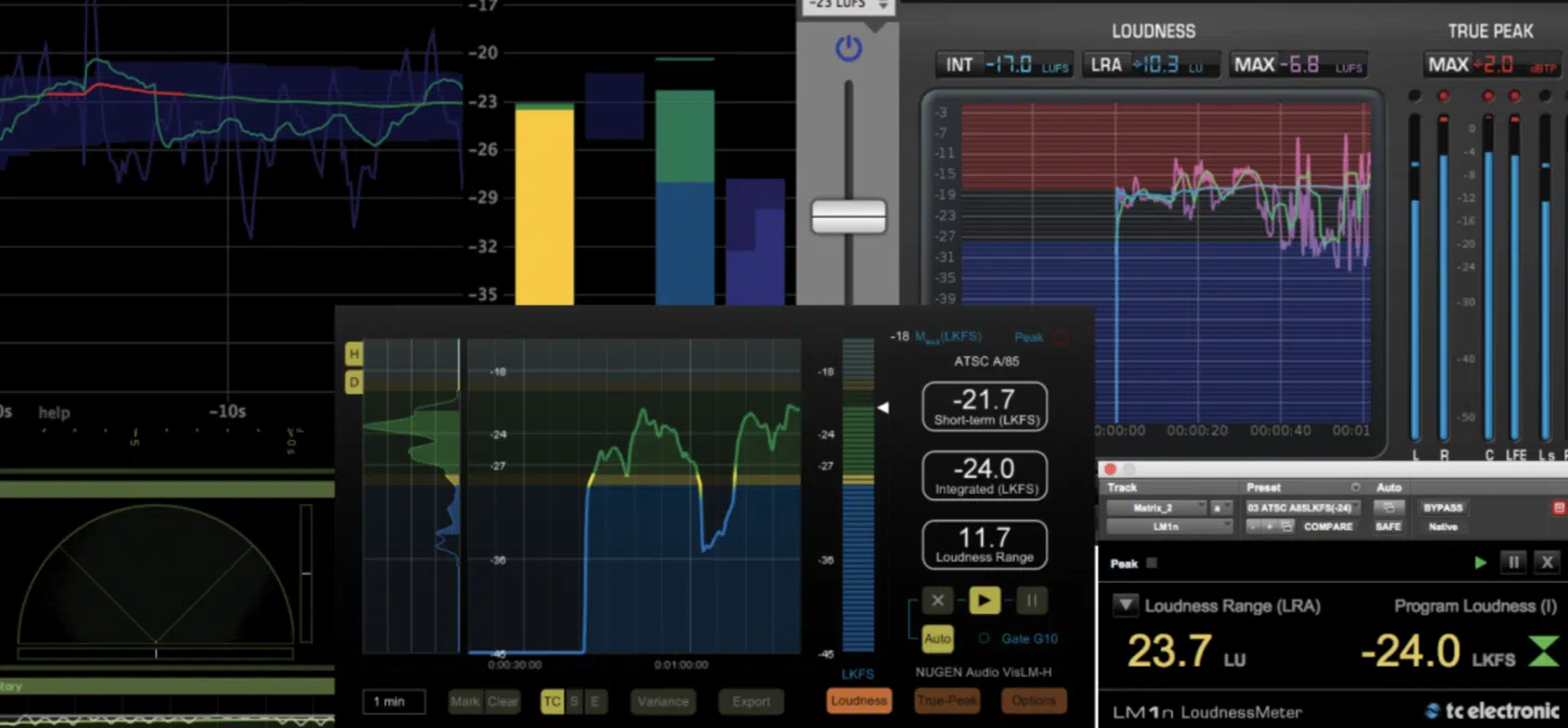
Task: Toggle the COMPARE button
Action: click(1328, 526)
